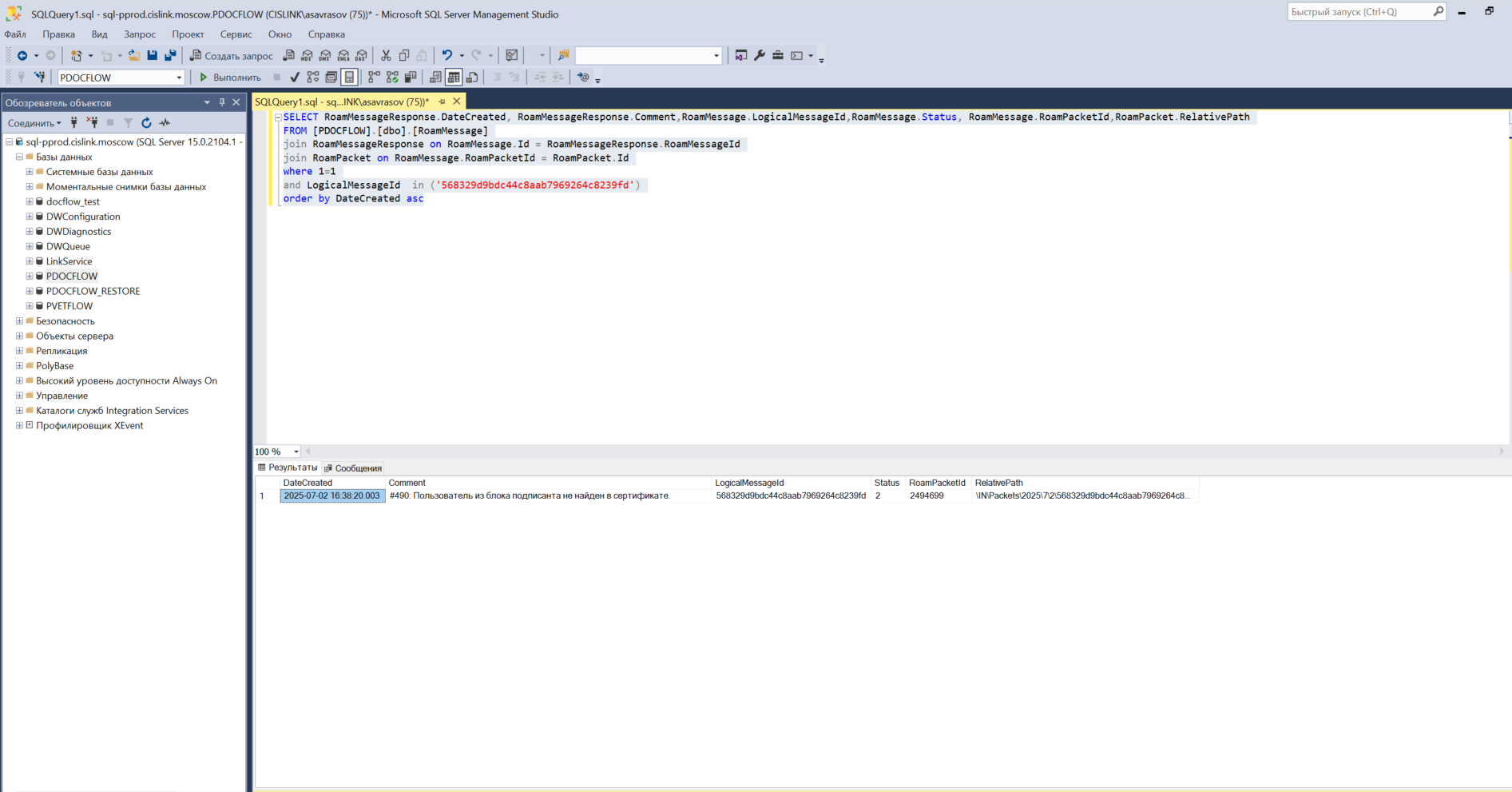This screenshot has height=792, width=1512.
Task: Refresh the Object Explorer tree
Action: click(x=146, y=122)
